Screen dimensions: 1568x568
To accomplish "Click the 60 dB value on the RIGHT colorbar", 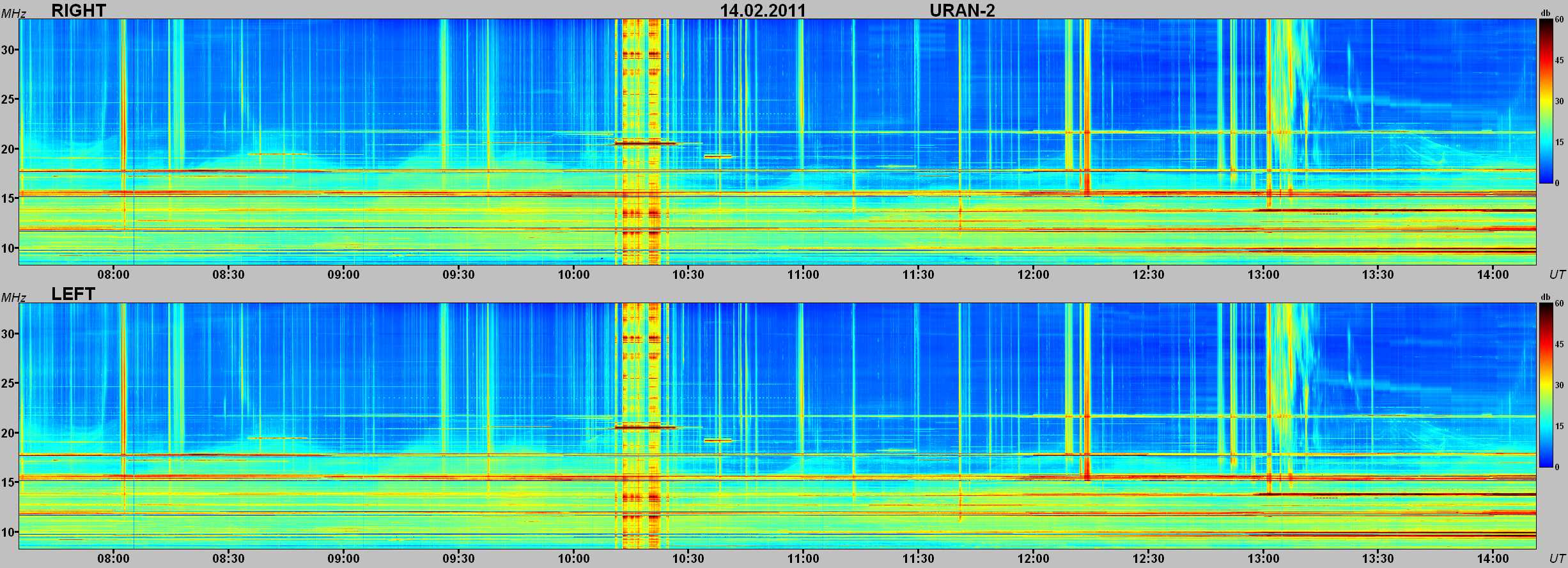I will [x=1559, y=20].
